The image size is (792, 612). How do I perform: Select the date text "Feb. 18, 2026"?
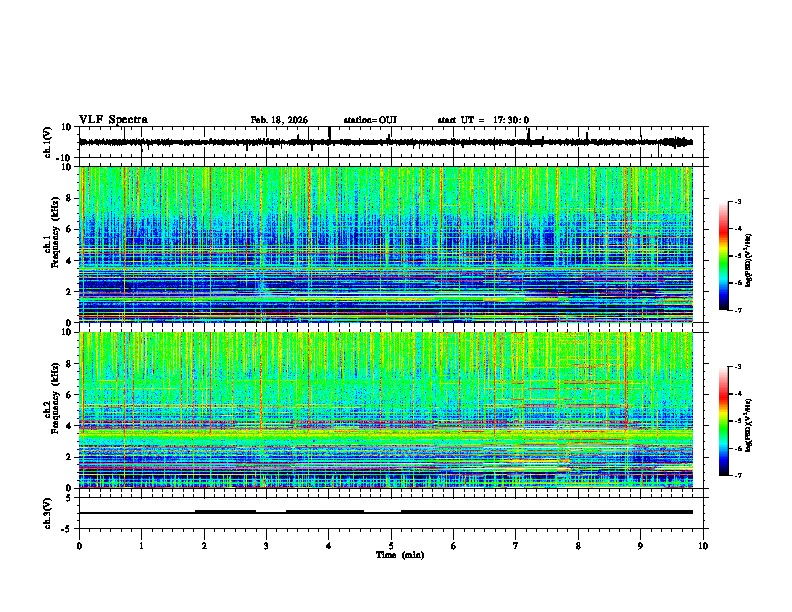point(279,120)
